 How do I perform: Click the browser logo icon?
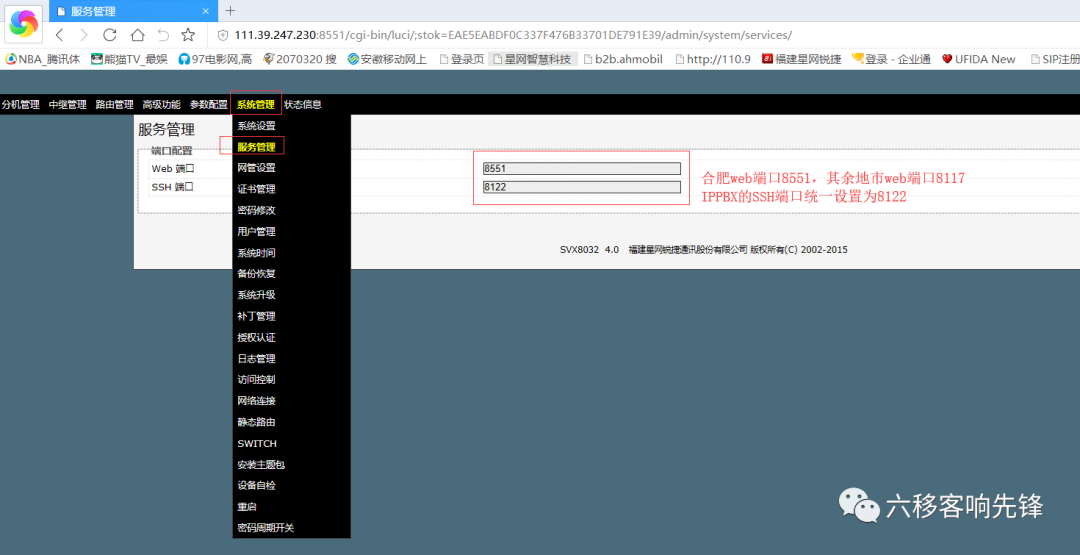click(x=24, y=25)
